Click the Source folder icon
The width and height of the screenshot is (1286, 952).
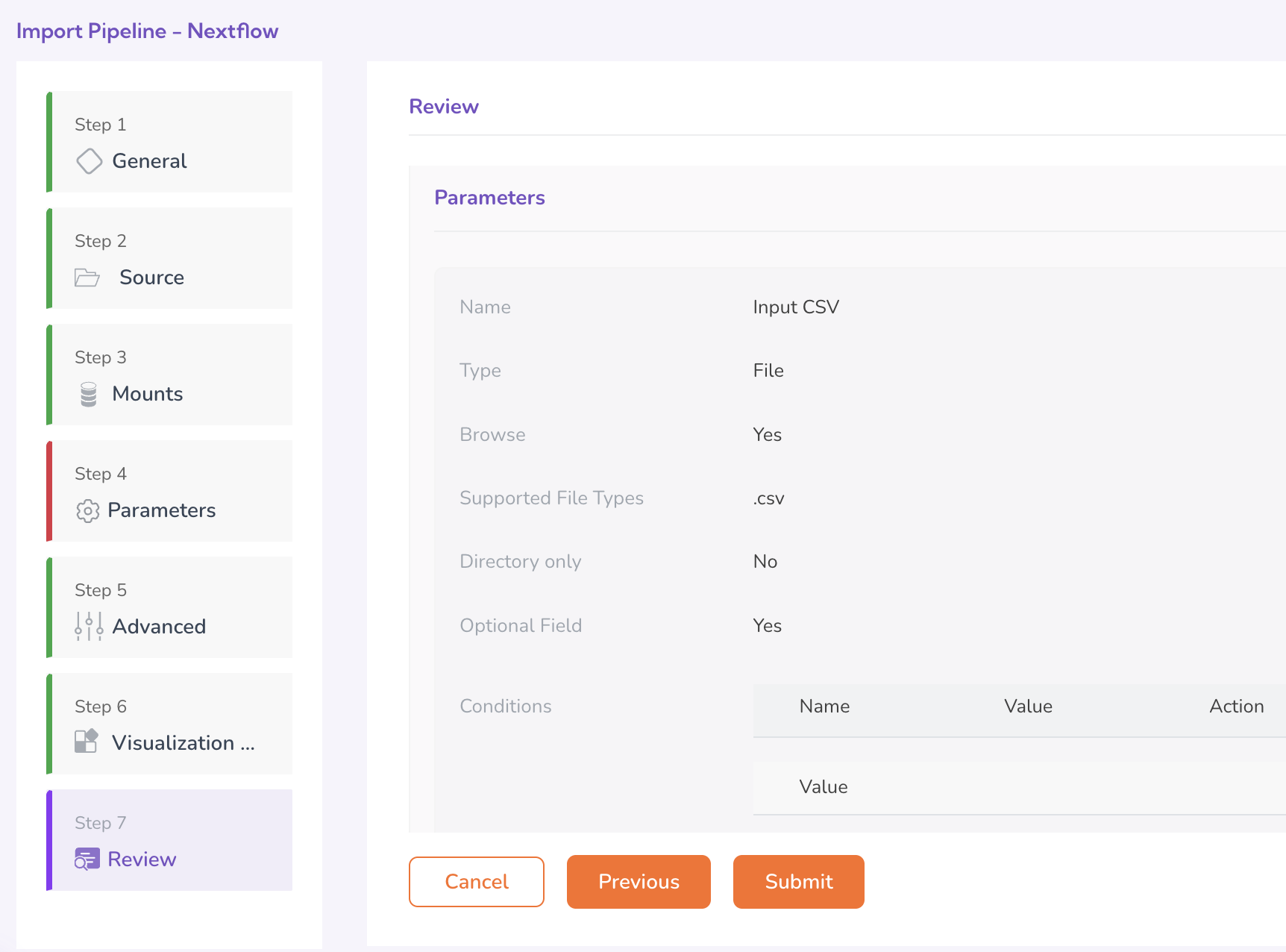pyautogui.click(x=87, y=278)
